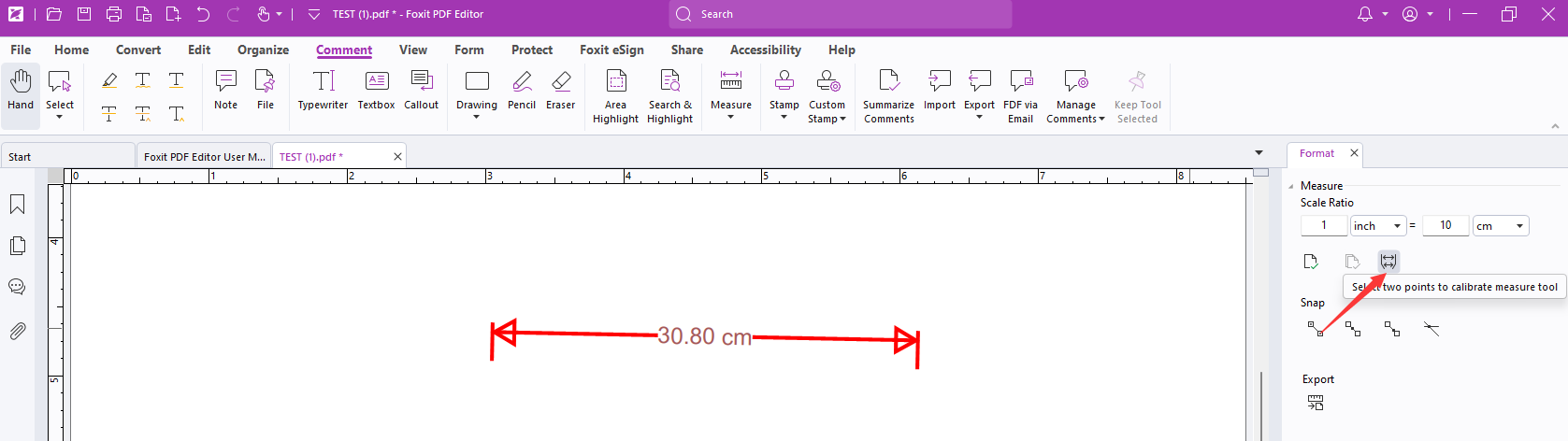
Task: Go to the Start tab
Action: (x=67, y=157)
